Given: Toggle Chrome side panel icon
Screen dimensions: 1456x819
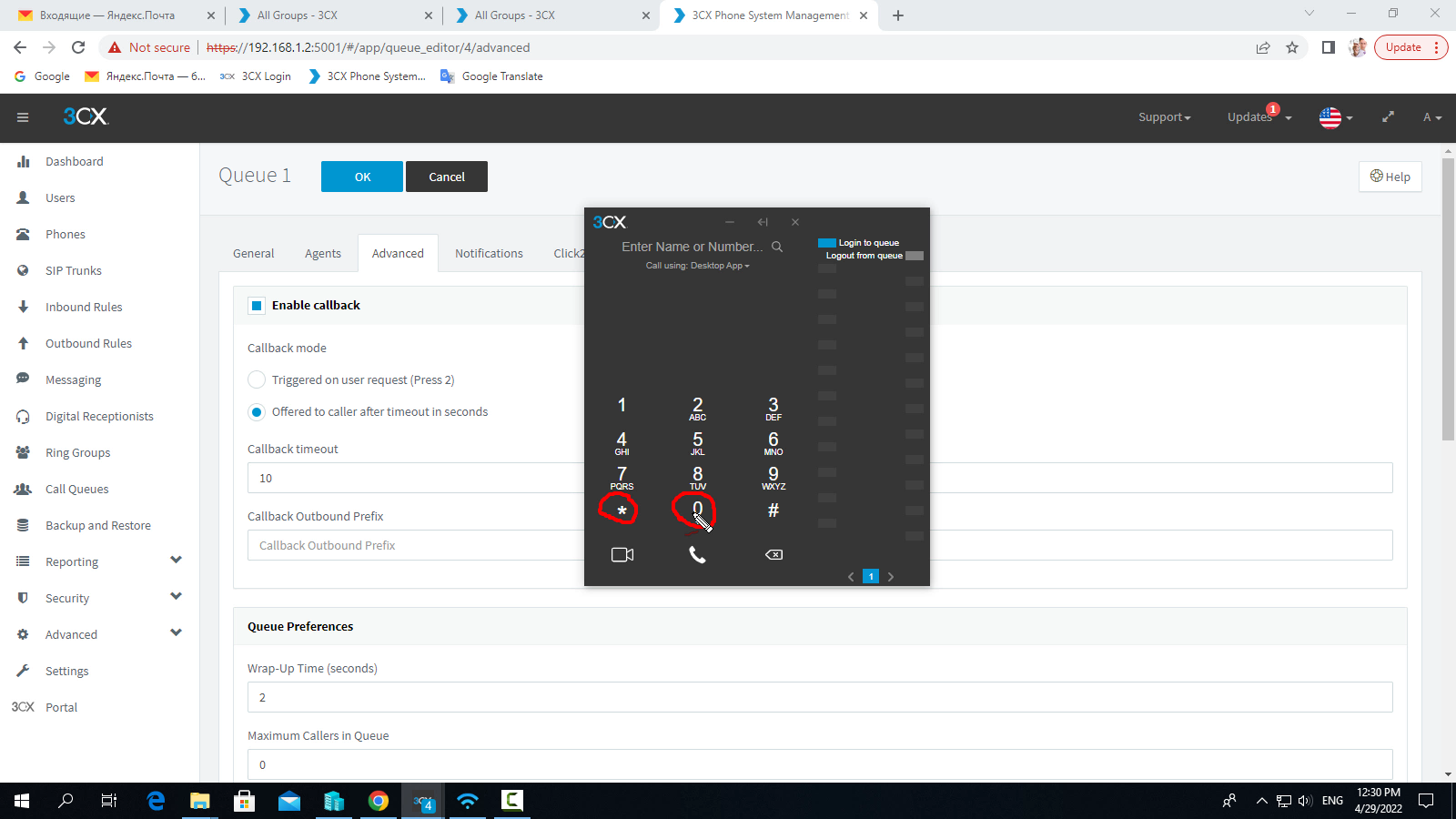Looking at the screenshot, I should click(x=1329, y=47).
